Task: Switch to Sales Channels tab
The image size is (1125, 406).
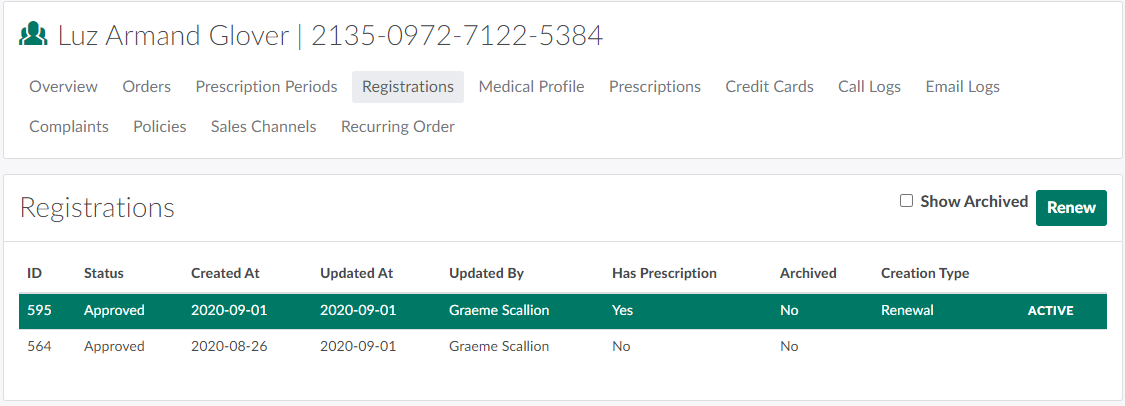Action: 263,127
